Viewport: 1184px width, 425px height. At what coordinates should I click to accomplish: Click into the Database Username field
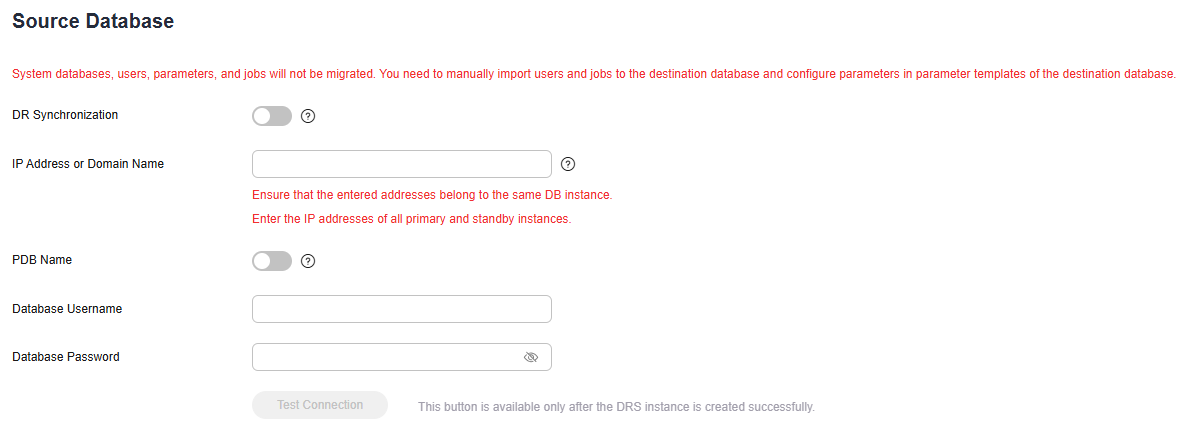(402, 309)
